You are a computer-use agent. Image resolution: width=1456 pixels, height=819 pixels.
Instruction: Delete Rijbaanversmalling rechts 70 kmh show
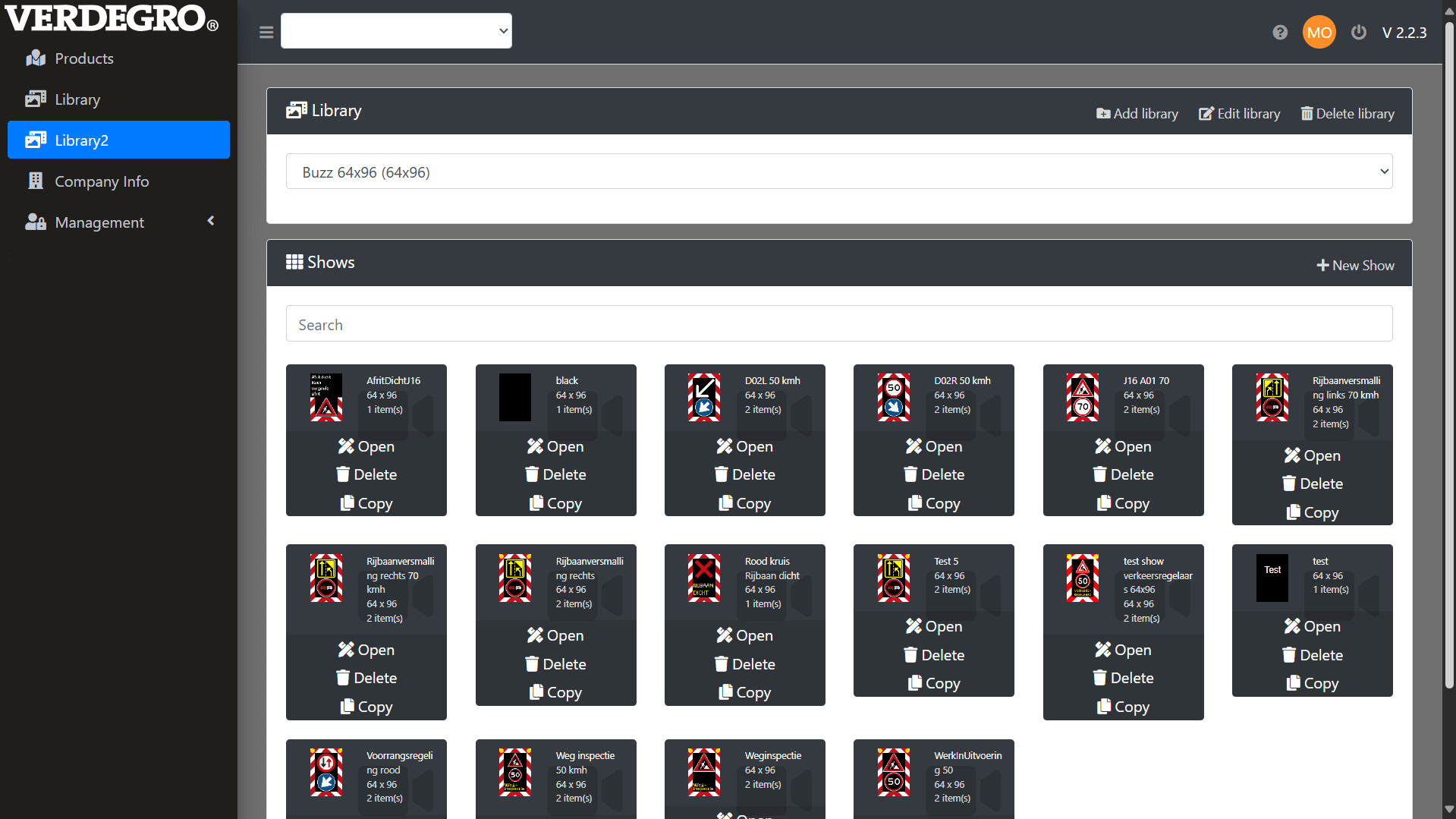click(x=366, y=678)
